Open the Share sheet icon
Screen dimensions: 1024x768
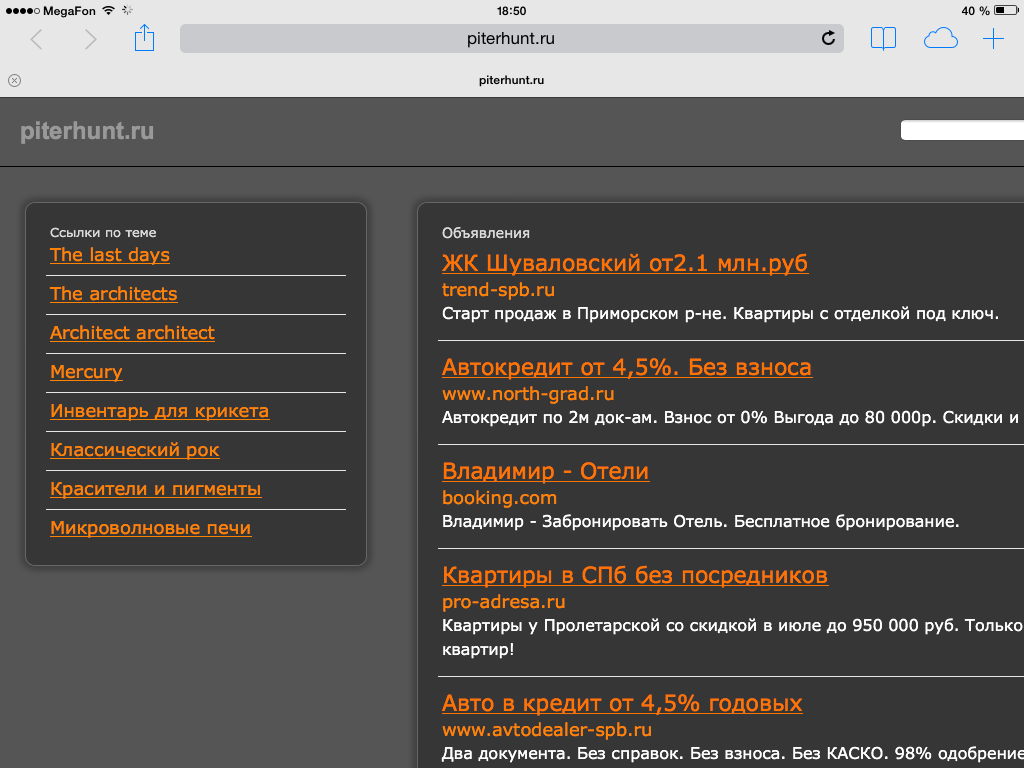[145, 39]
